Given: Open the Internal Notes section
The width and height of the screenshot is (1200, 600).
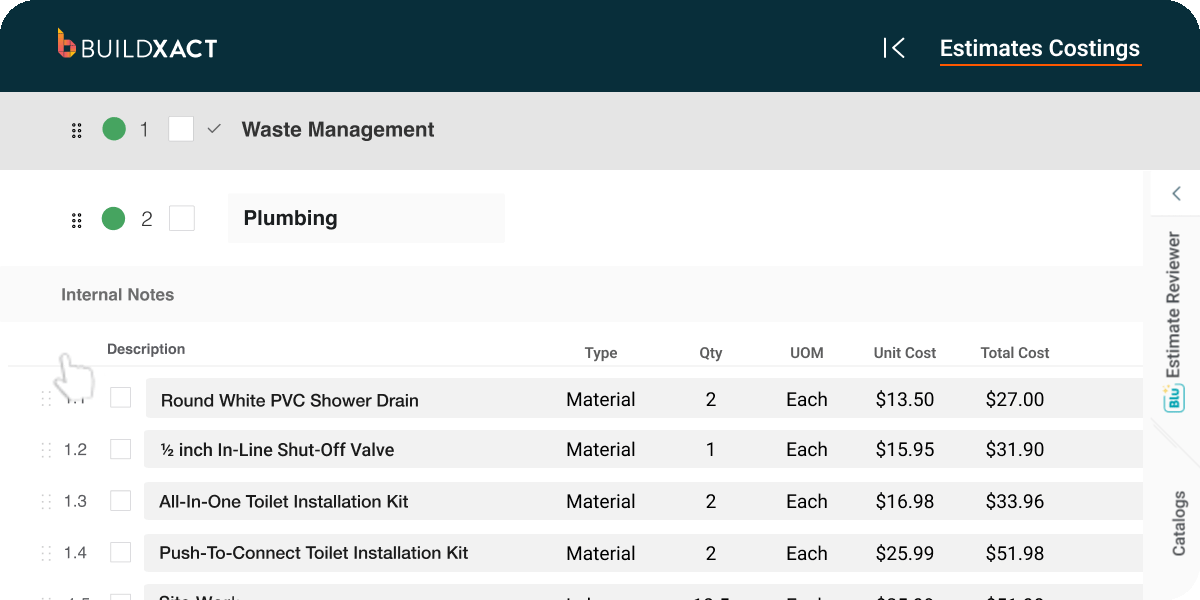Looking at the screenshot, I should point(117,295).
